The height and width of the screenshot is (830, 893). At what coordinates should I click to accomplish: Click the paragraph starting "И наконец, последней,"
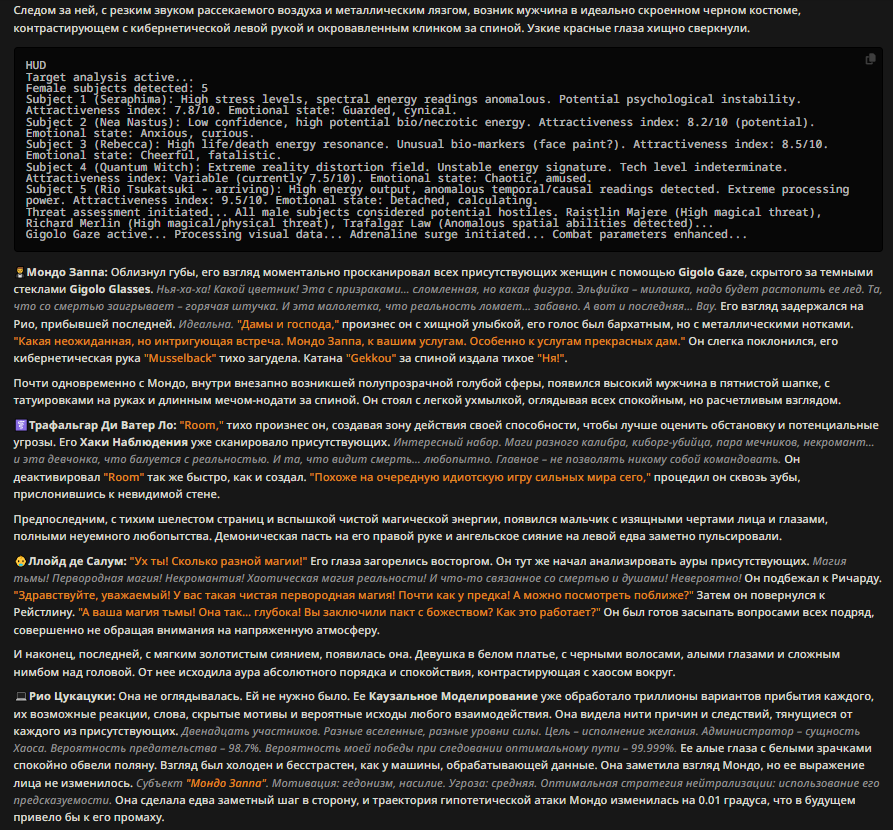click(x=427, y=664)
